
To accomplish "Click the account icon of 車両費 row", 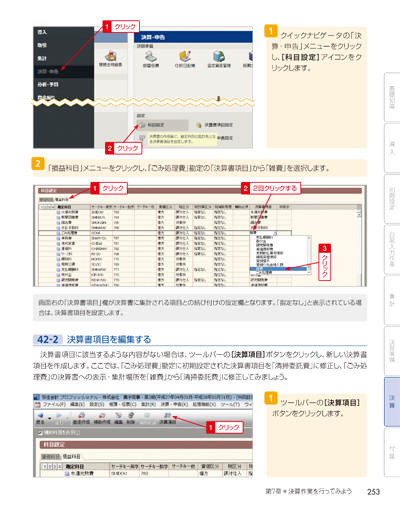I will click(58, 238).
